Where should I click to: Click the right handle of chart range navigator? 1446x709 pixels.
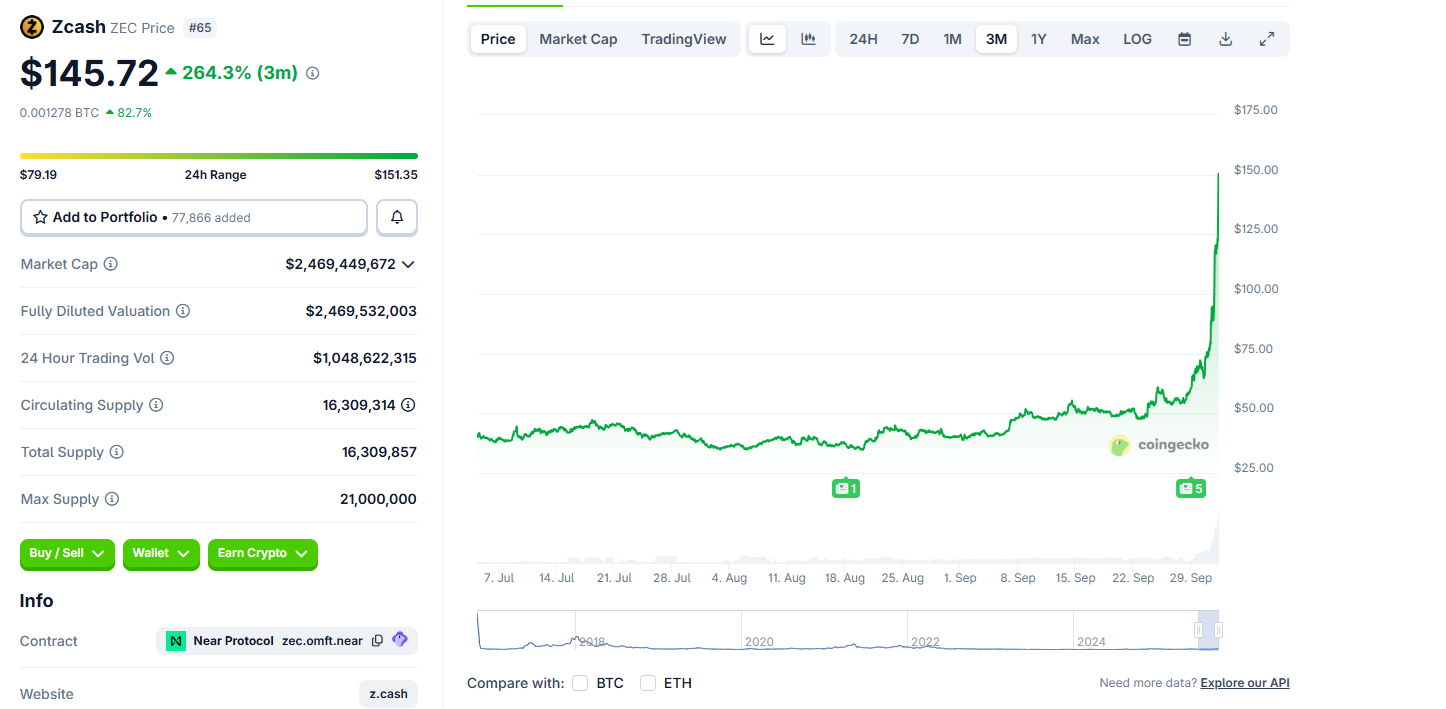click(x=1218, y=630)
